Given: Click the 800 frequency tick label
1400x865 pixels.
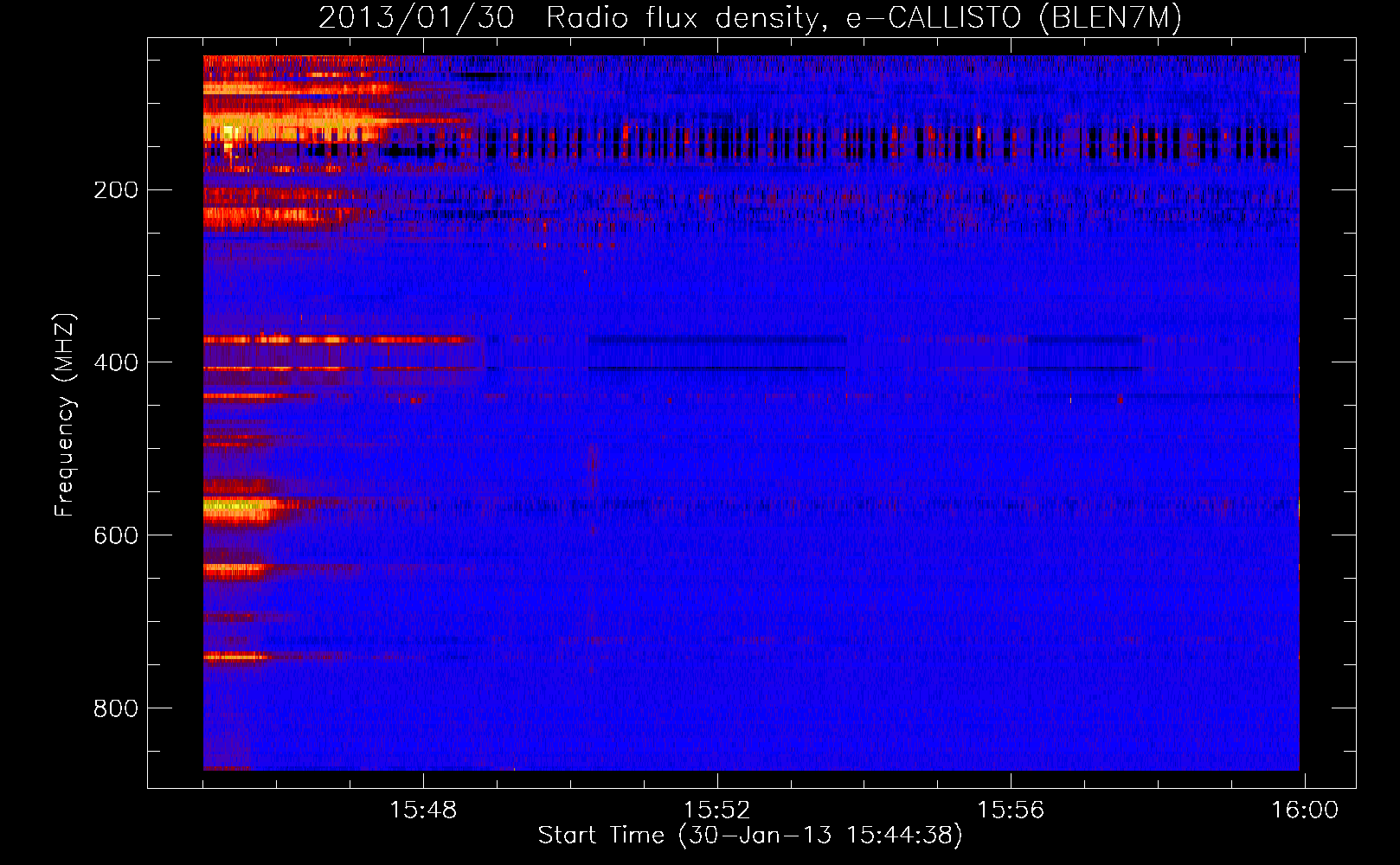Looking at the screenshot, I should point(116,708).
